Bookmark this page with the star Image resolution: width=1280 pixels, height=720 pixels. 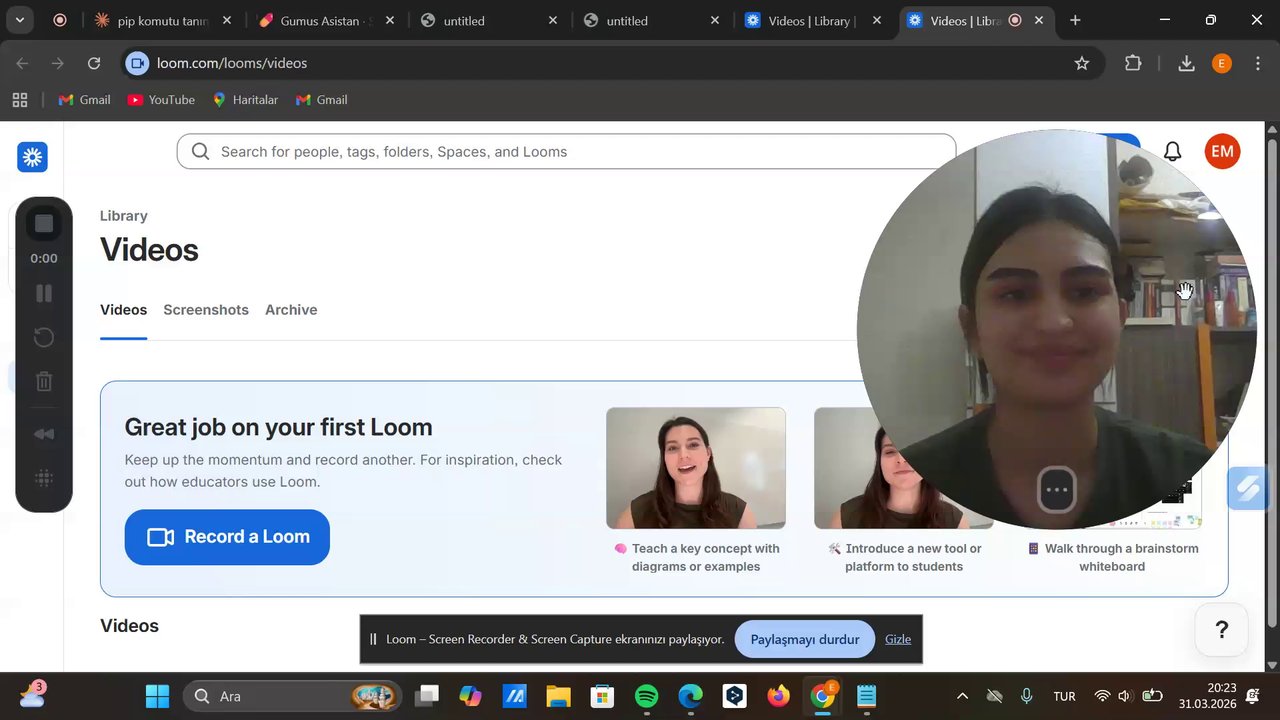(1081, 63)
